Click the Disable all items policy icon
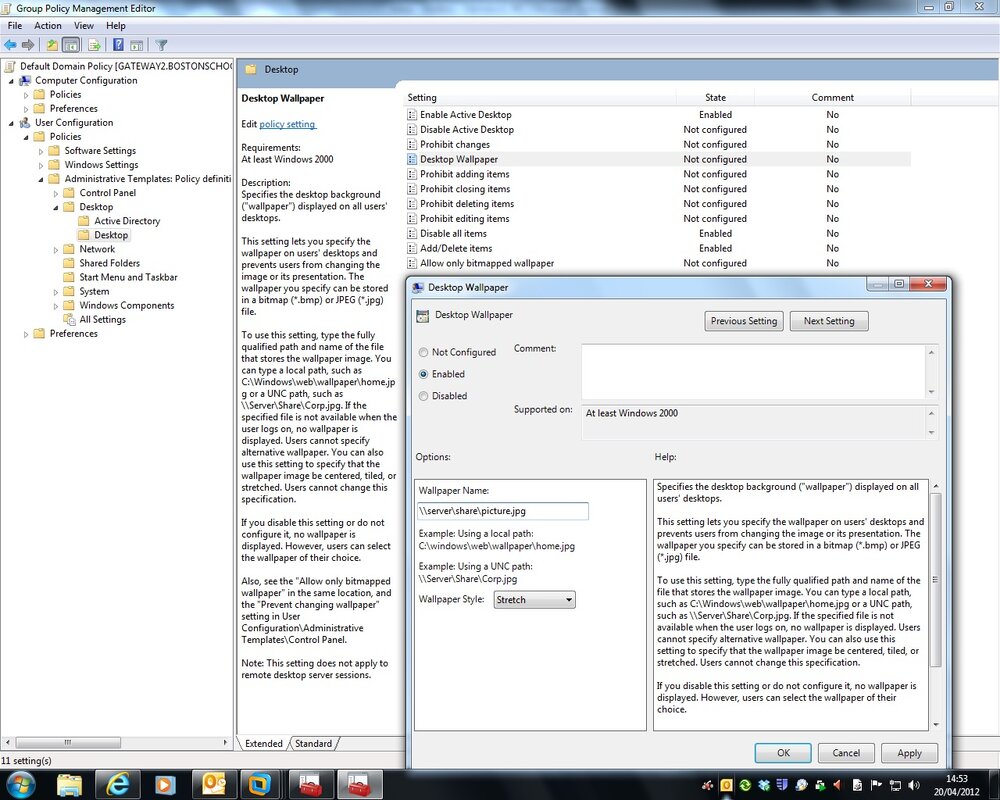Viewport: 1000px width, 800px height. click(412, 233)
